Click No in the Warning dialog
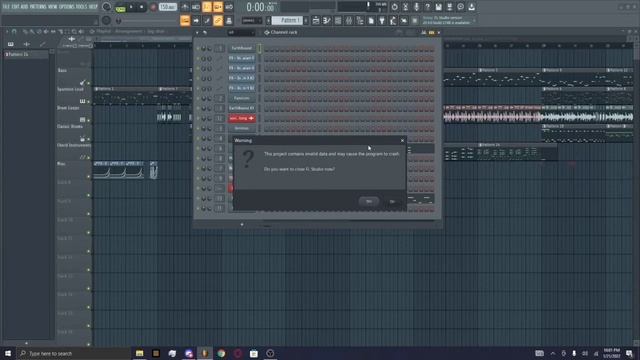Viewport: 640px width, 360px height. pyautogui.click(x=392, y=202)
